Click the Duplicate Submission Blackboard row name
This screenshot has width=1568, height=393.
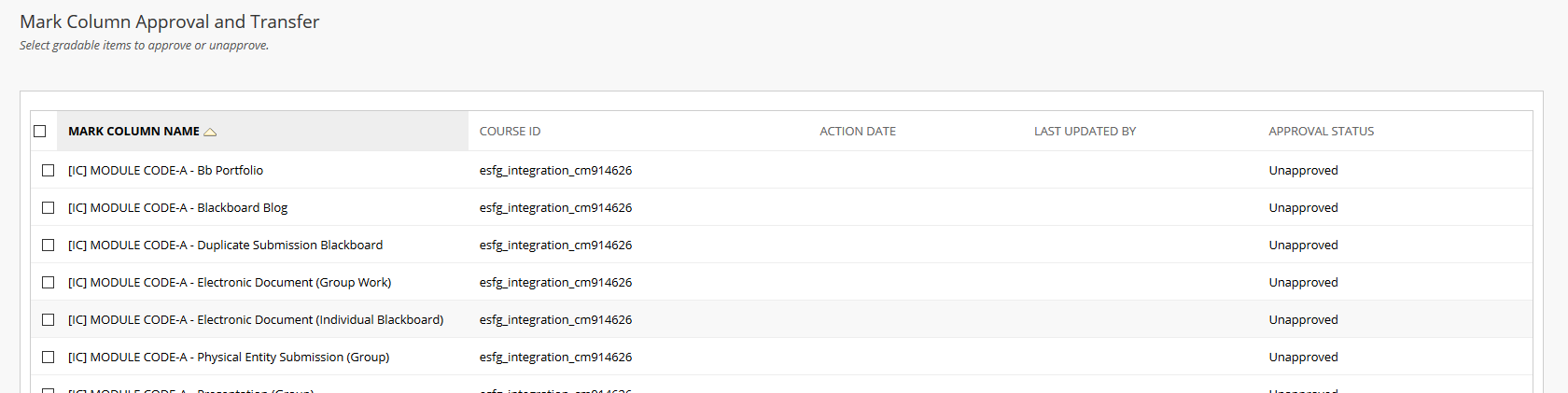[x=225, y=246]
